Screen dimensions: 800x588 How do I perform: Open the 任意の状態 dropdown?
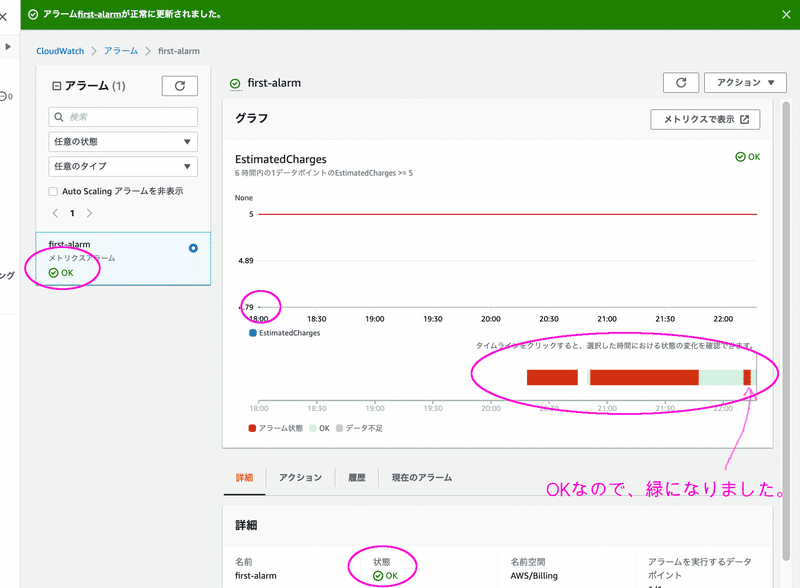pos(123,141)
